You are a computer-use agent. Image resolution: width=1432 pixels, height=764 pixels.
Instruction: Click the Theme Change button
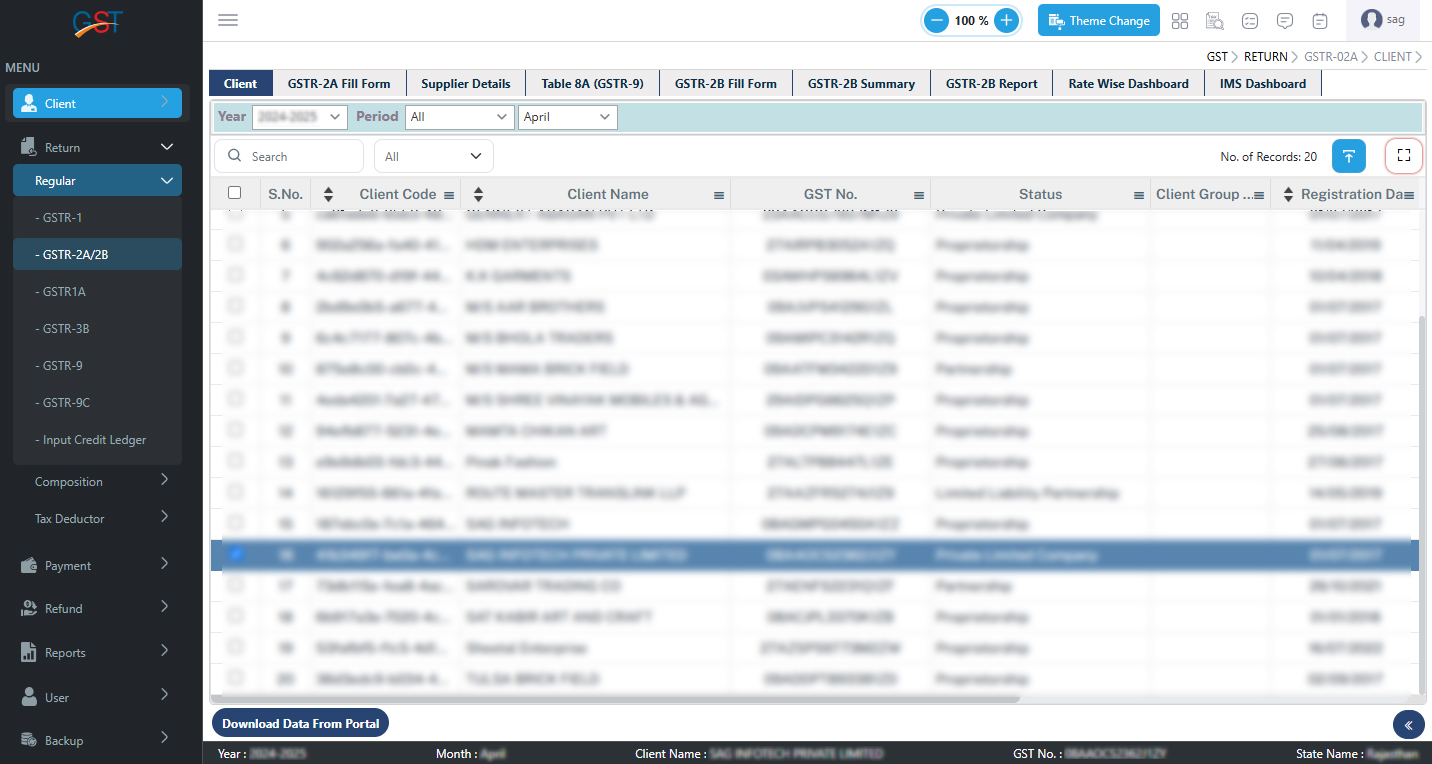click(1098, 20)
